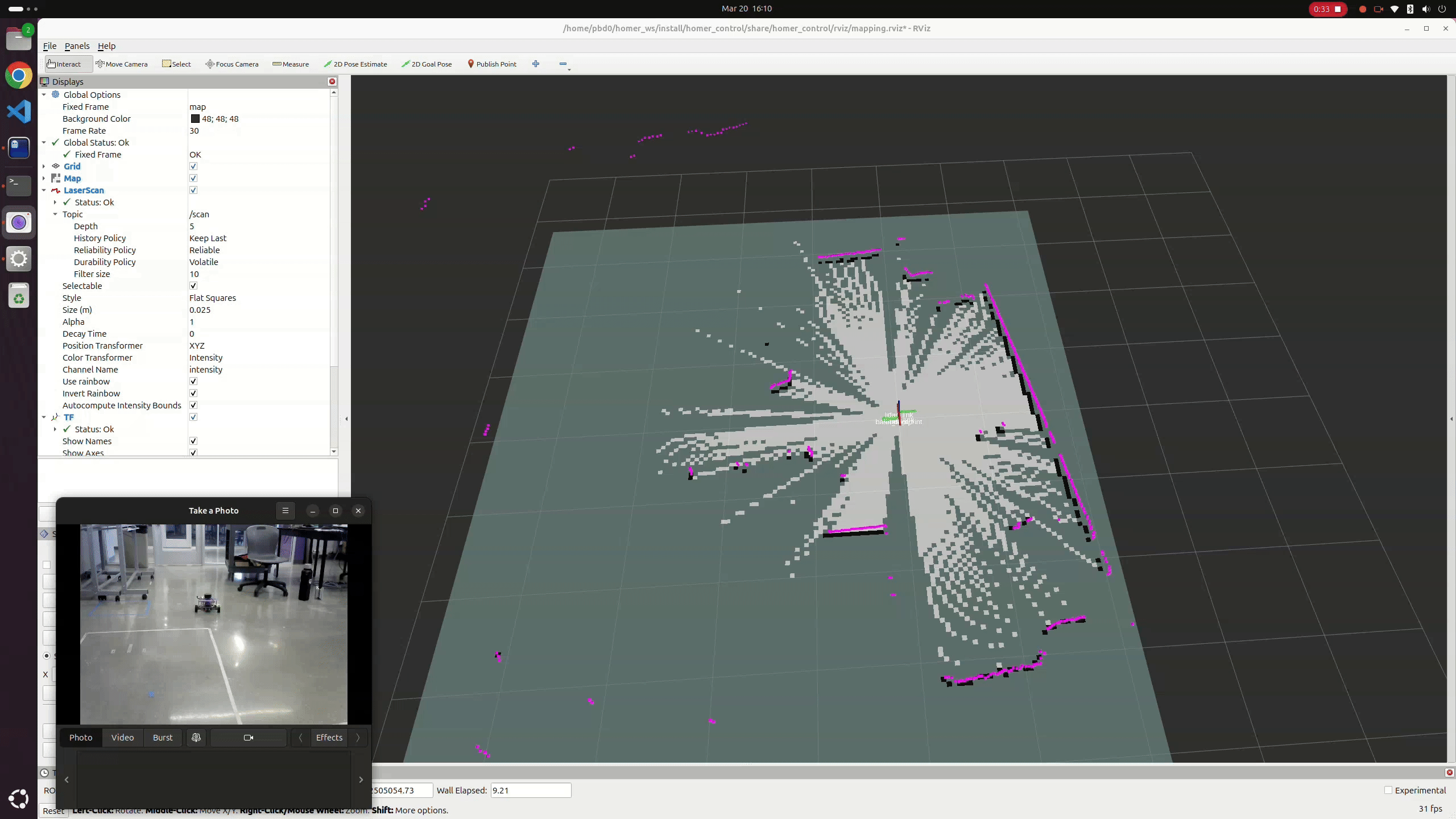Open webcam settings icon in Take a Photo
The width and height of the screenshot is (1456, 819).
pyautogui.click(x=196, y=738)
